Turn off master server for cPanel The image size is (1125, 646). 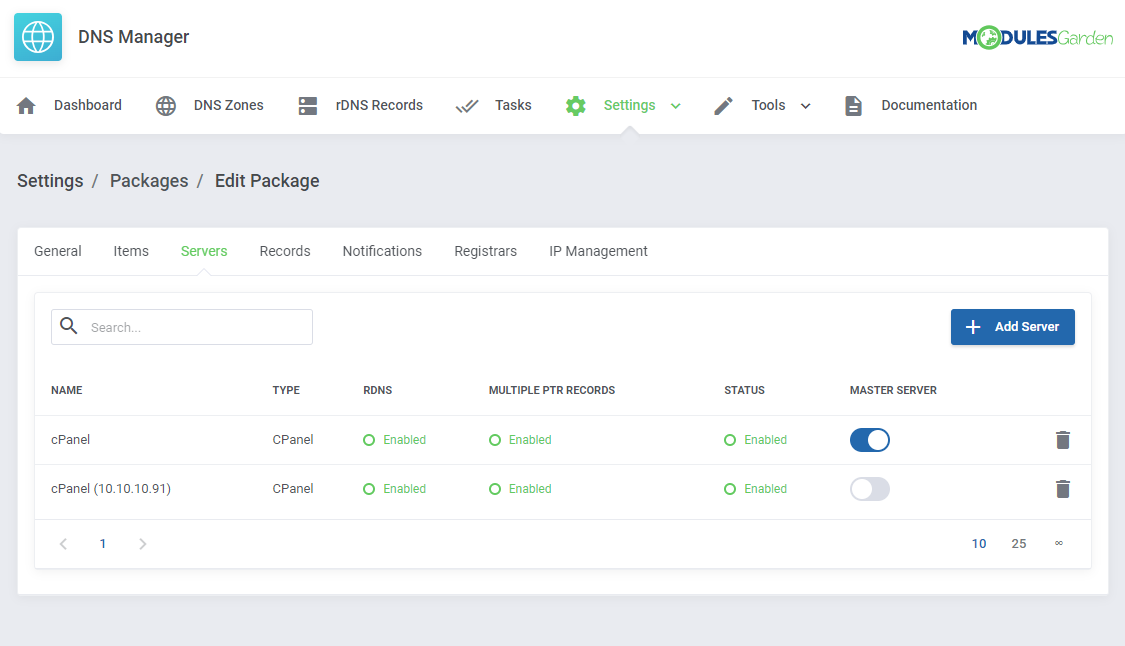(x=870, y=440)
